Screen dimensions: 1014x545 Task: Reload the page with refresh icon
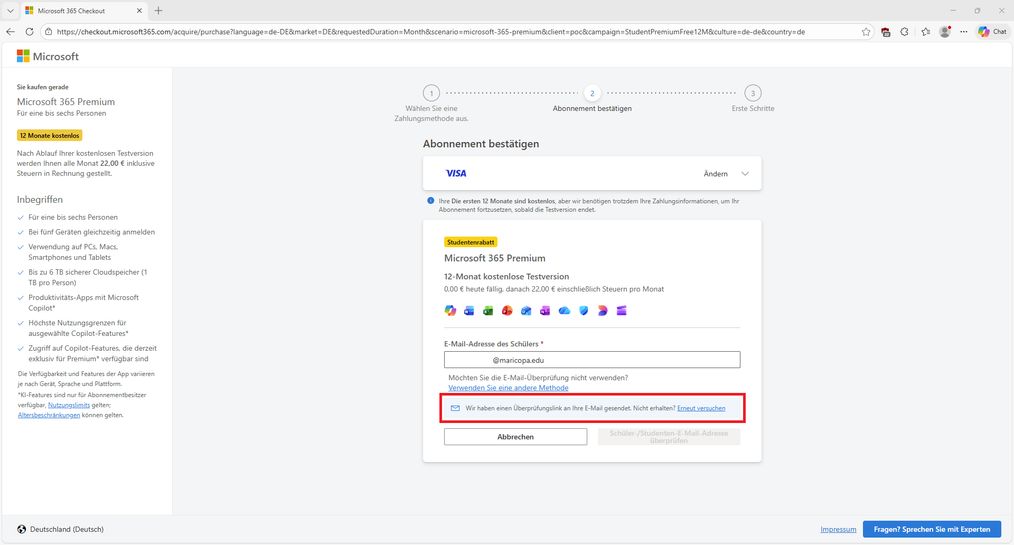point(29,32)
